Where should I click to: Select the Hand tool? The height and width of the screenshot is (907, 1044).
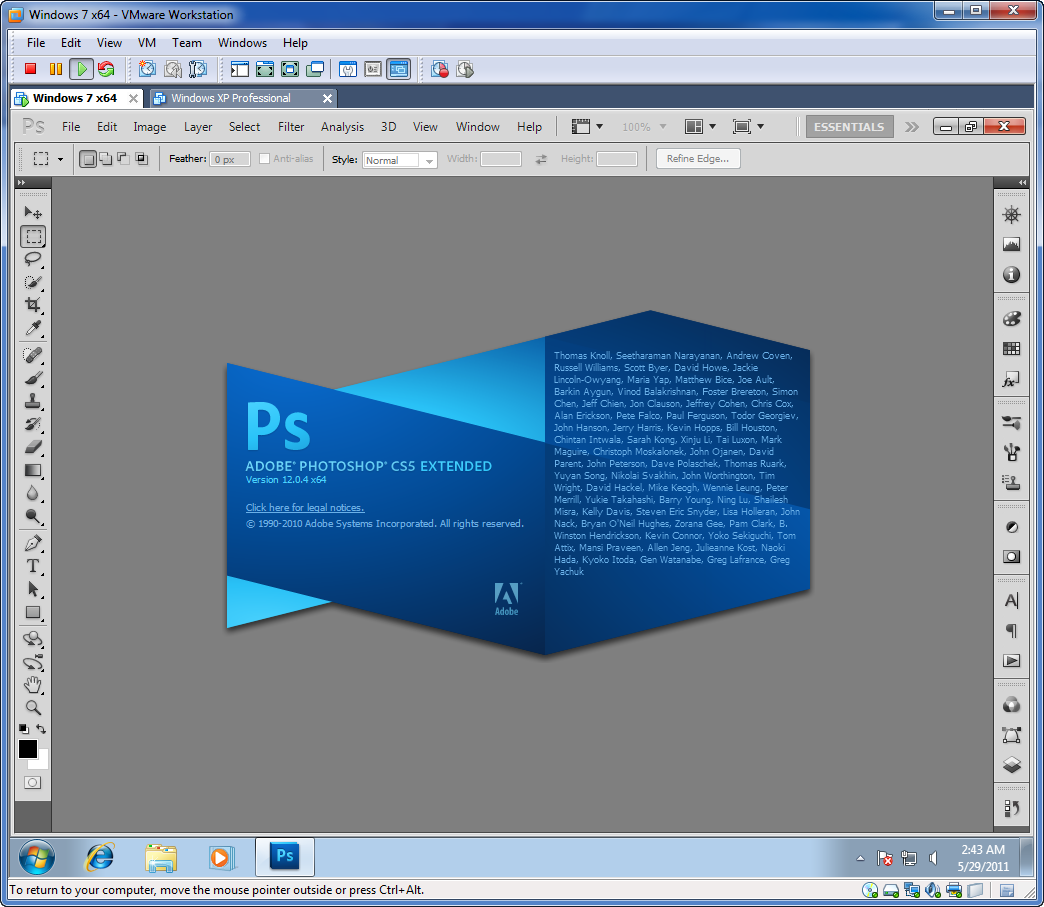point(33,685)
